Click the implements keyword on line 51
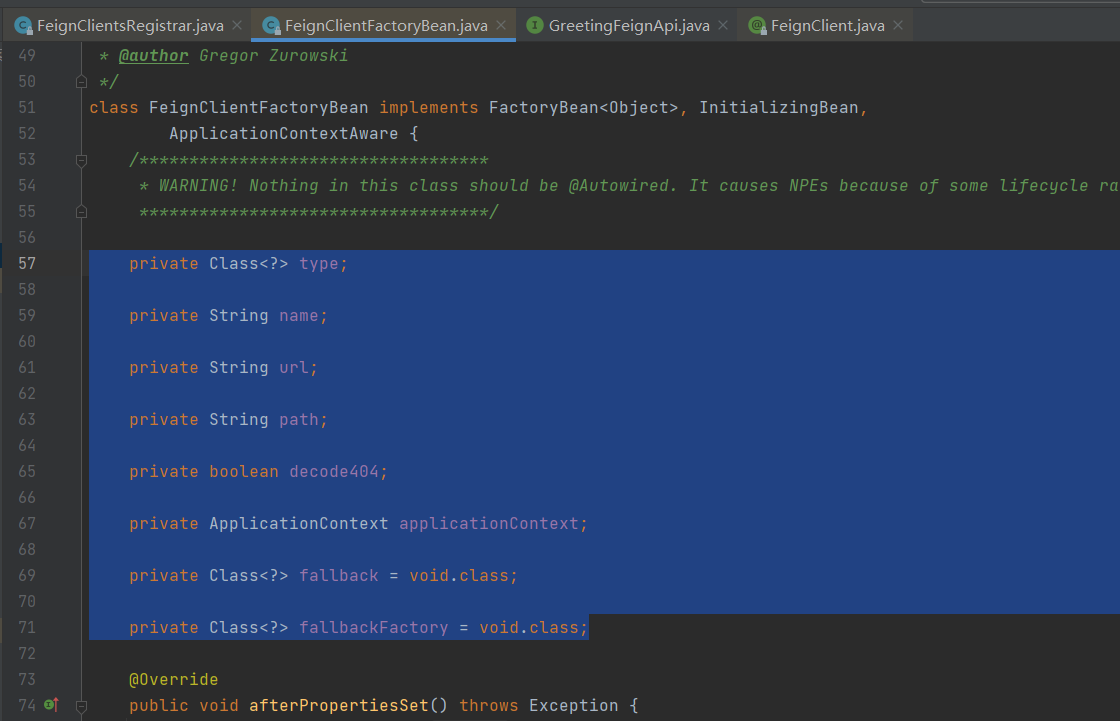The image size is (1120, 721). pos(429,108)
